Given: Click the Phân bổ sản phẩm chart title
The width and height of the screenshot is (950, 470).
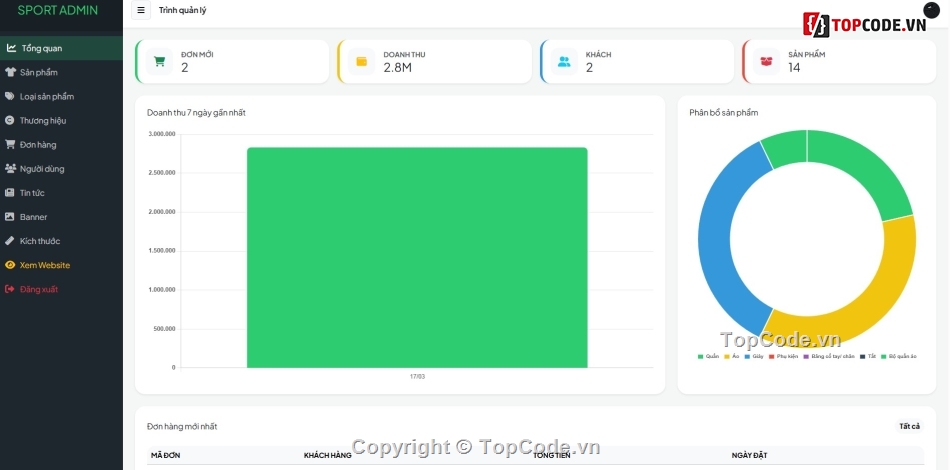Looking at the screenshot, I should coord(723,113).
